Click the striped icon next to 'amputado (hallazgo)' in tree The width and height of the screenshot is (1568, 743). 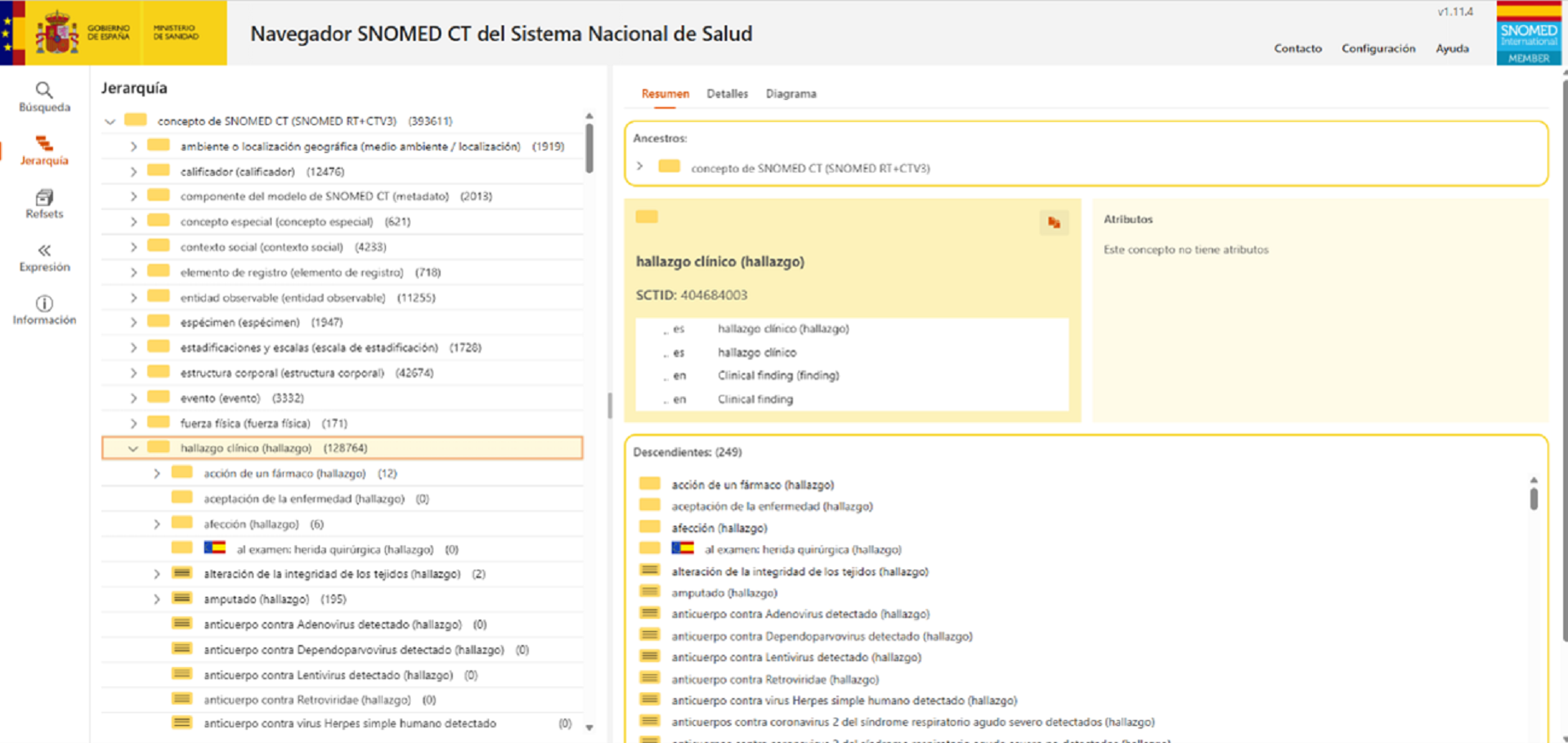(181, 598)
